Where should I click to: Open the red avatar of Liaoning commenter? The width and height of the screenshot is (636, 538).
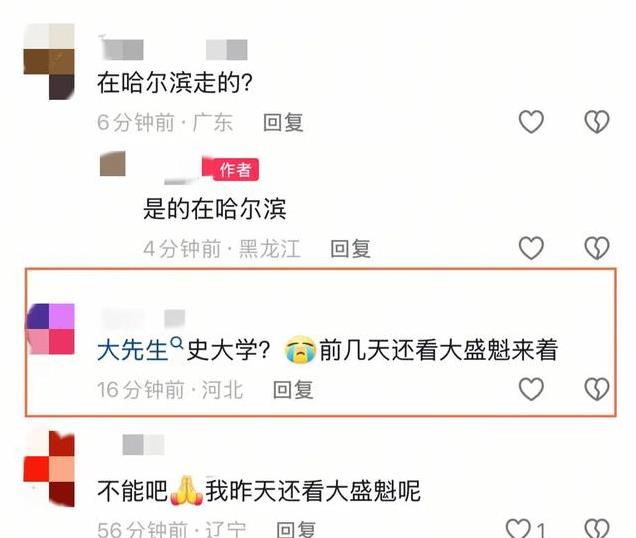pyautogui.click(x=49, y=469)
